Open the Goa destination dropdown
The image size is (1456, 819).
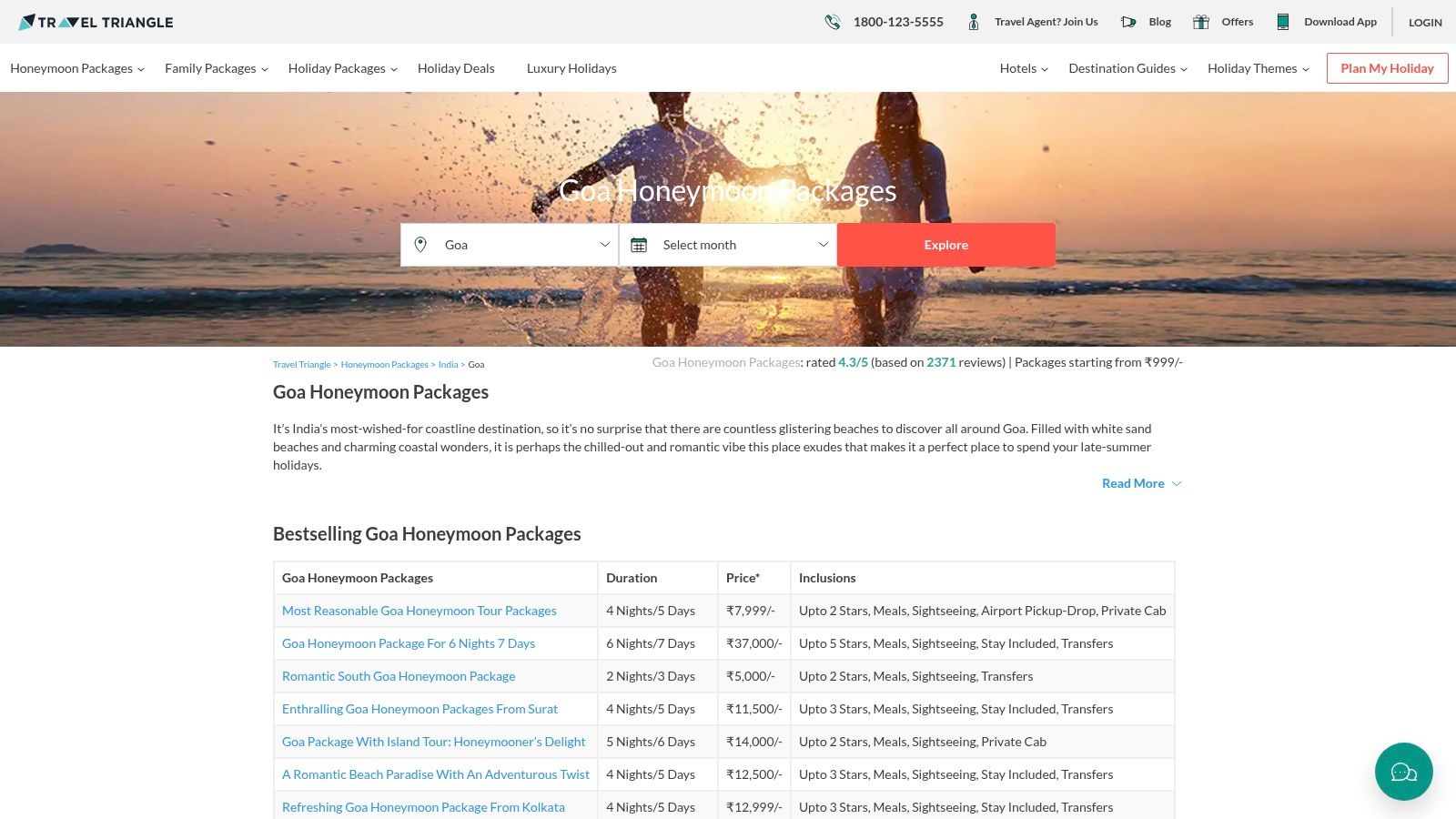click(x=510, y=245)
